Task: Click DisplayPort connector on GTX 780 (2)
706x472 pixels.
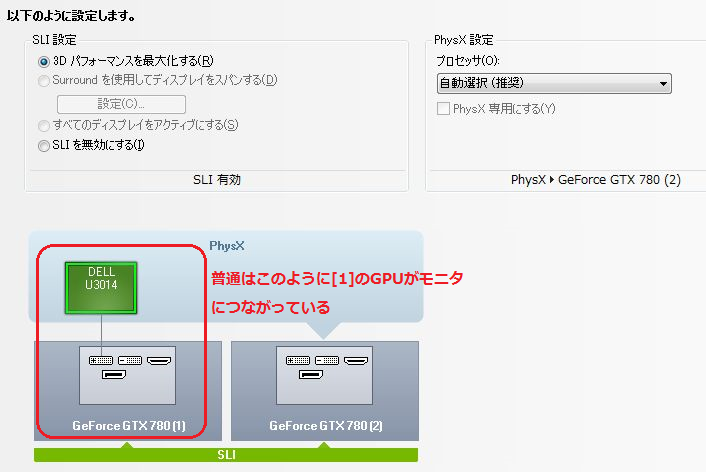Action: pyautogui.click(x=311, y=374)
